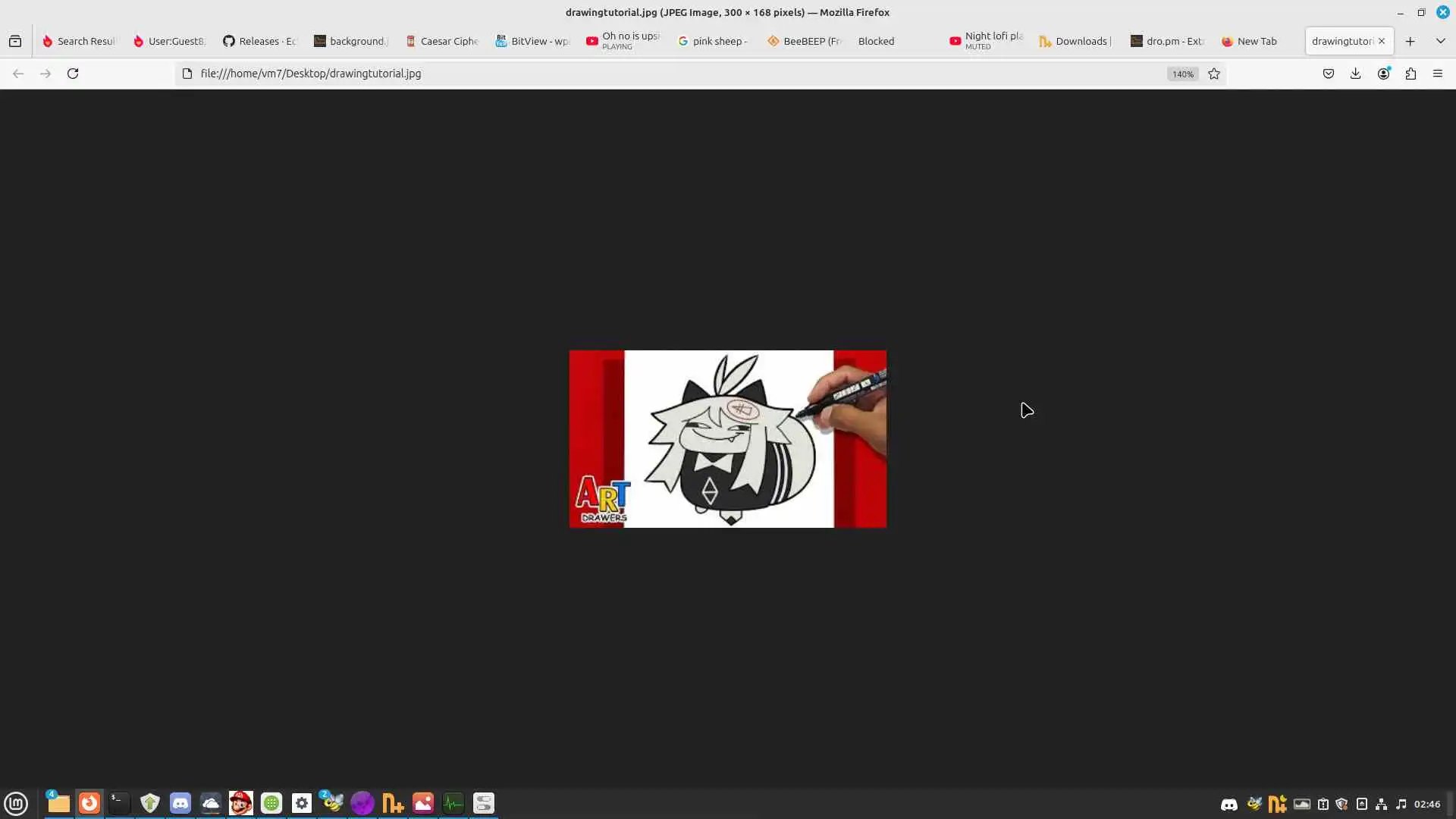This screenshot has width=1456, height=819.
Task: Switch to the Caesar Cipher tab
Action: coord(442,41)
